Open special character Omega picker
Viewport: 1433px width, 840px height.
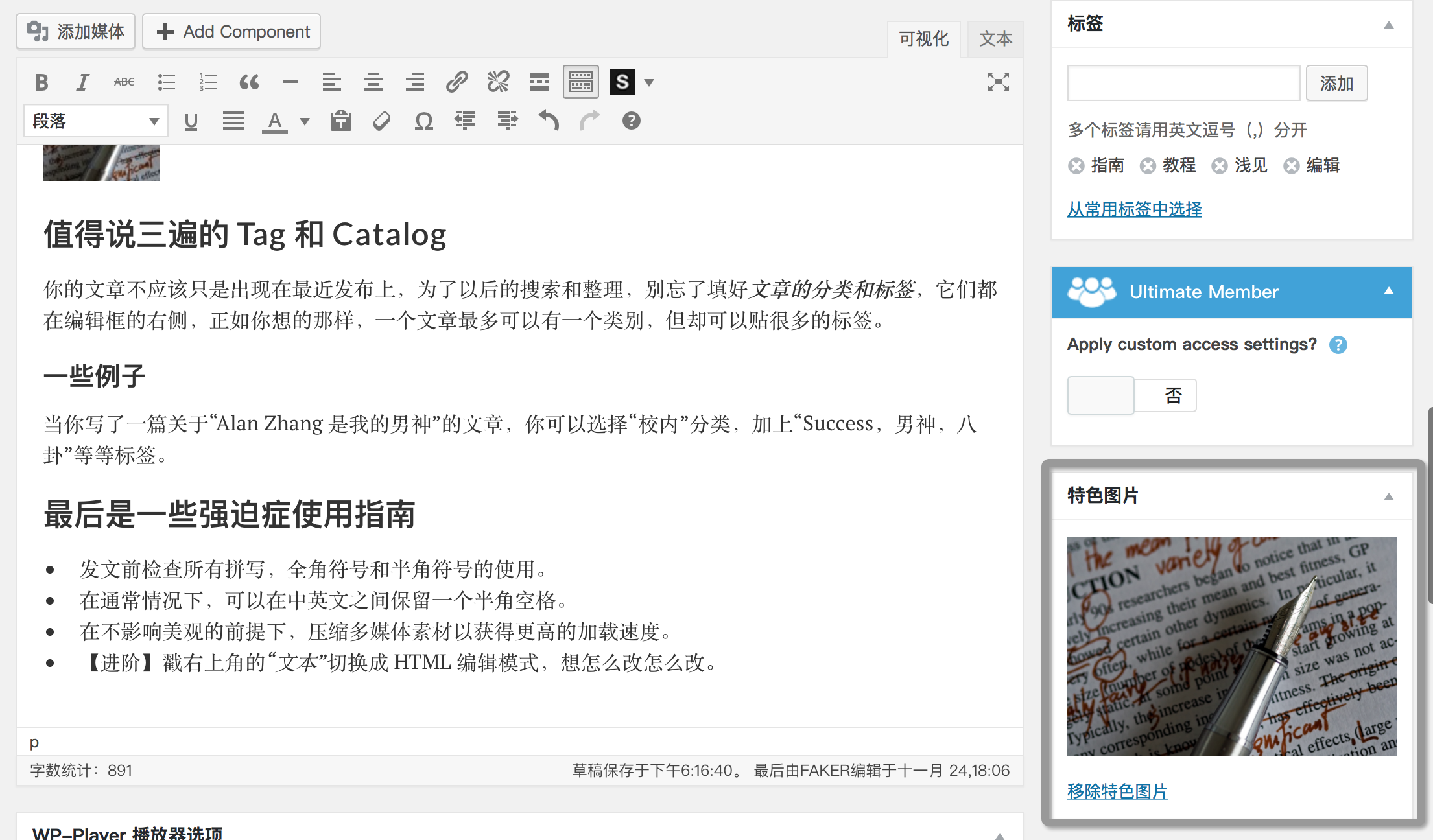(423, 121)
